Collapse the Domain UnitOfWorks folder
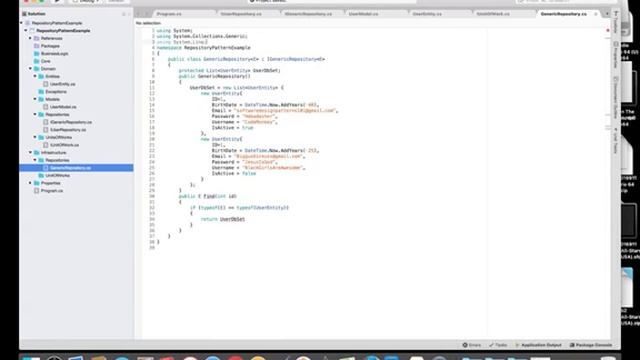Viewport: 640px width, 360px height. pyautogui.click(x=35, y=138)
